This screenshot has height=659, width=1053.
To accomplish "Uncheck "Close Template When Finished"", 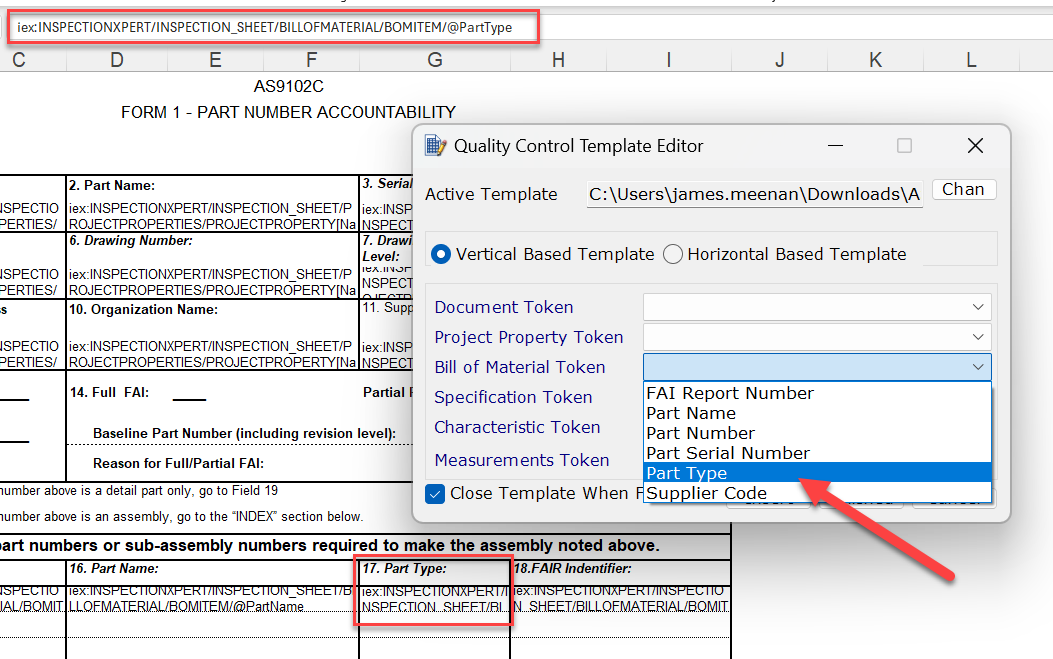I will tap(435, 493).
